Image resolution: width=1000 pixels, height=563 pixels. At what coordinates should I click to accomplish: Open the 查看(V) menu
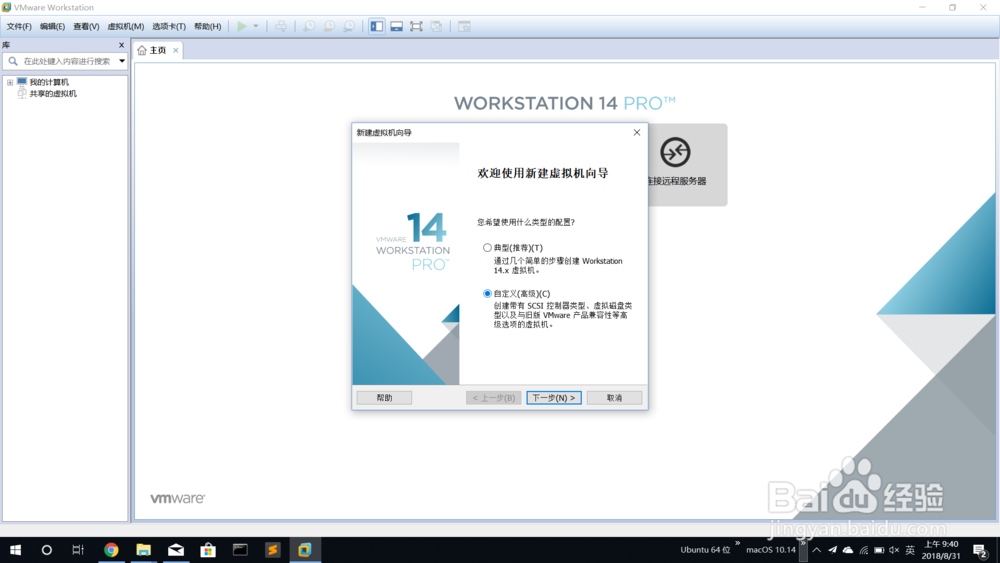(x=86, y=26)
